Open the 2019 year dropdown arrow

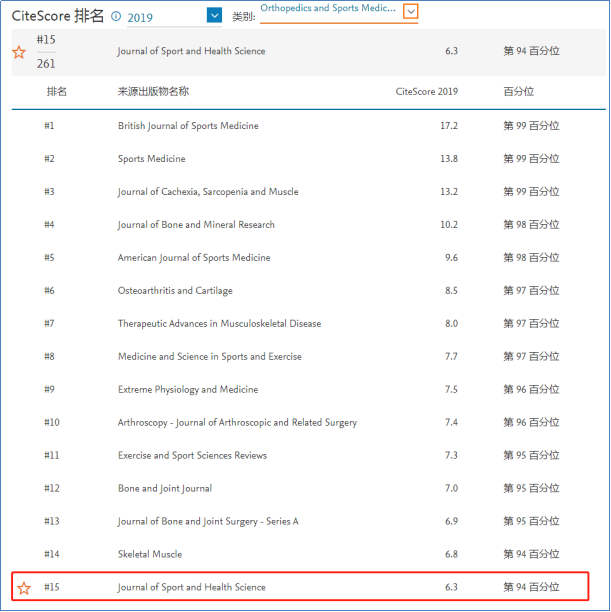click(x=214, y=15)
